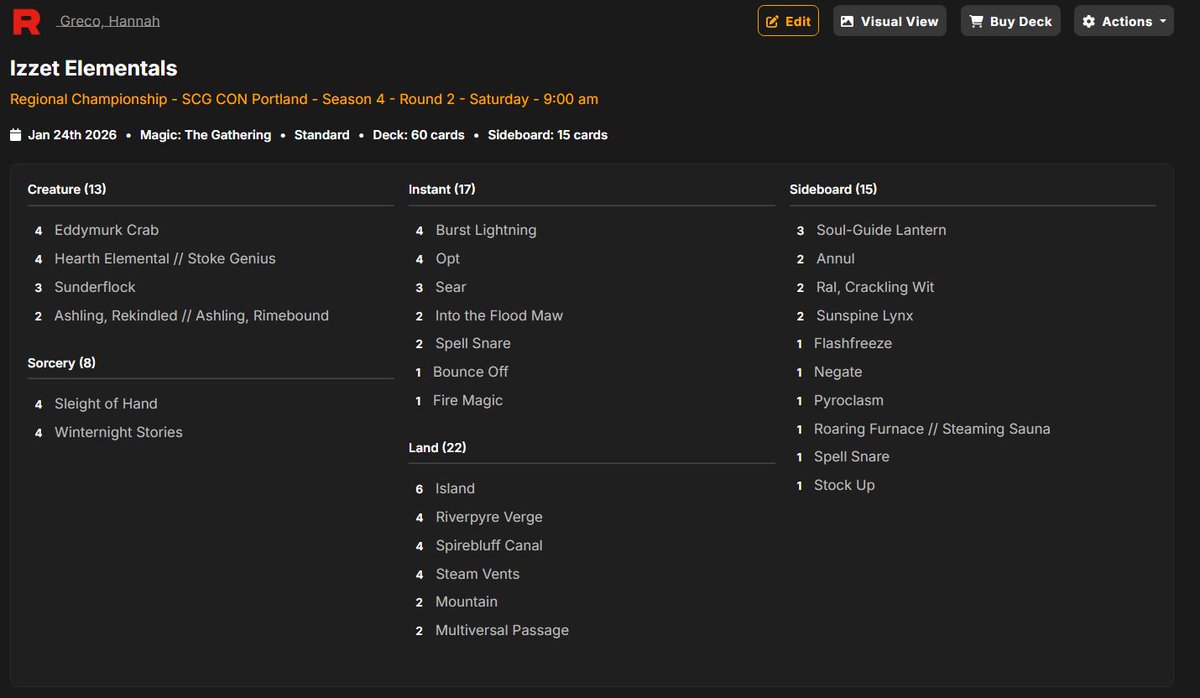Select the Opt card entry
Viewport: 1200px width, 698px height.
click(448, 258)
